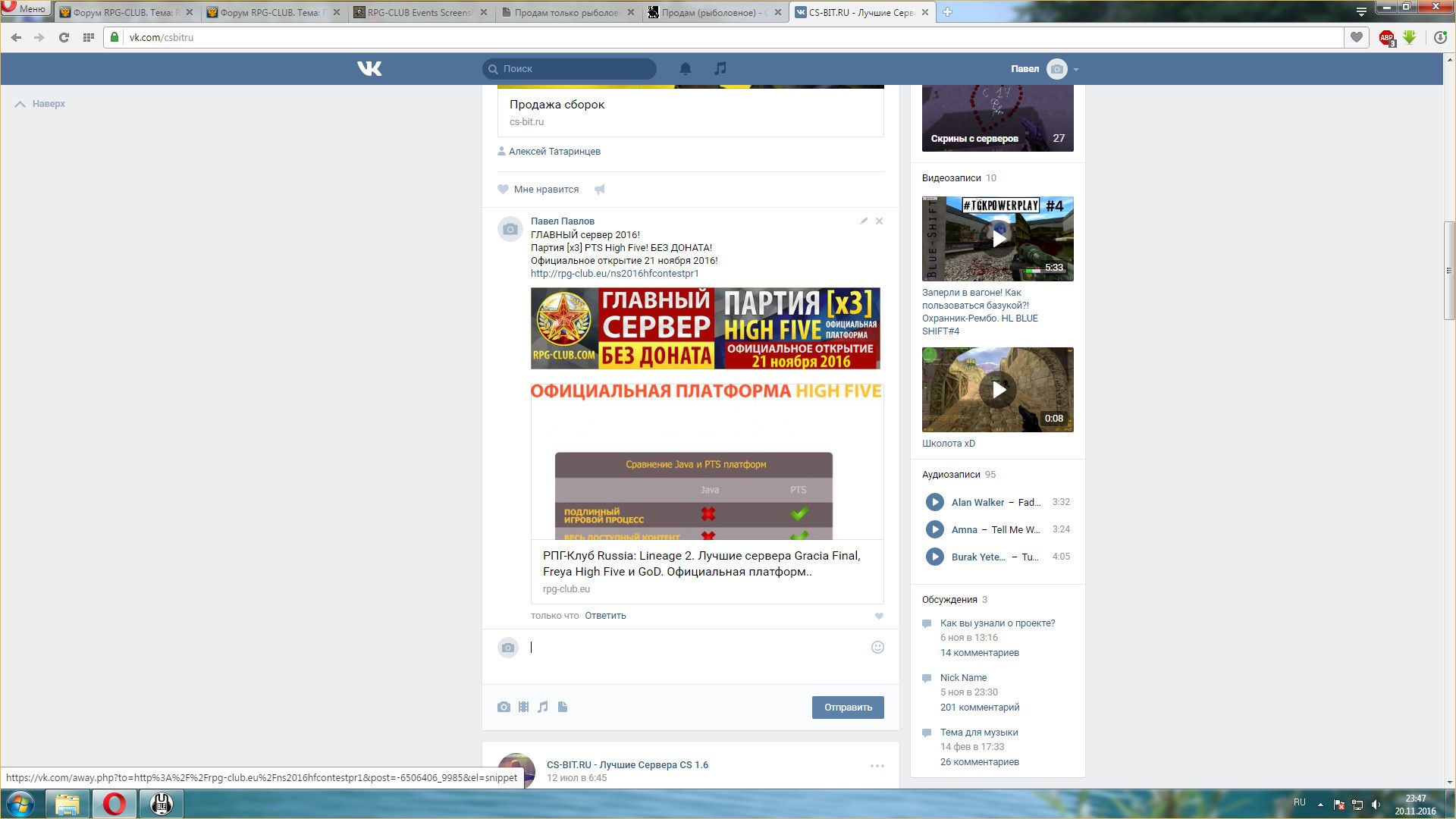Expand the Павел profile dropdown menu
Viewport: 1456px width, 819px height.
(1075, 69)
